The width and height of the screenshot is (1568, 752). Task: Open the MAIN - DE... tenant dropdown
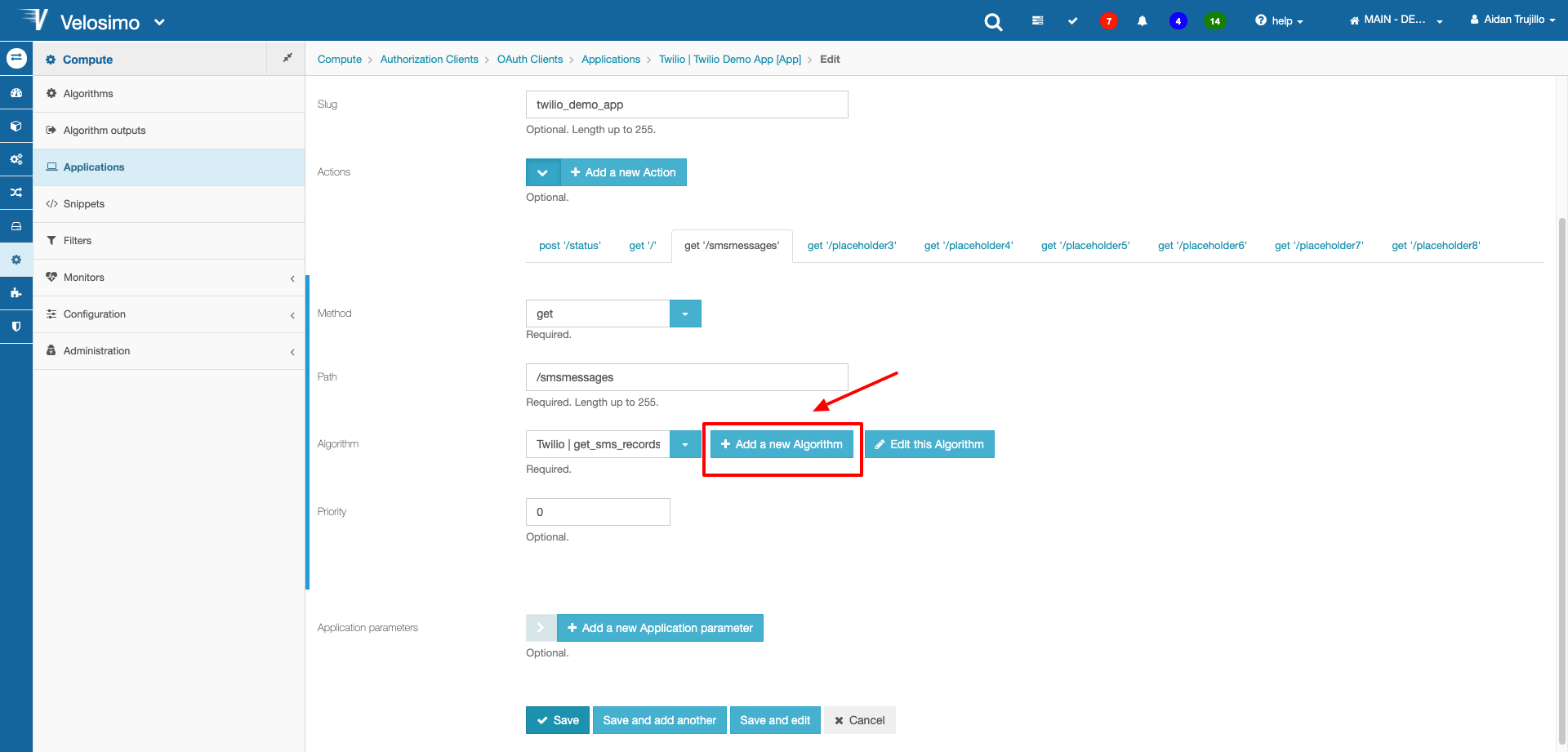(x=1396, y=20)
